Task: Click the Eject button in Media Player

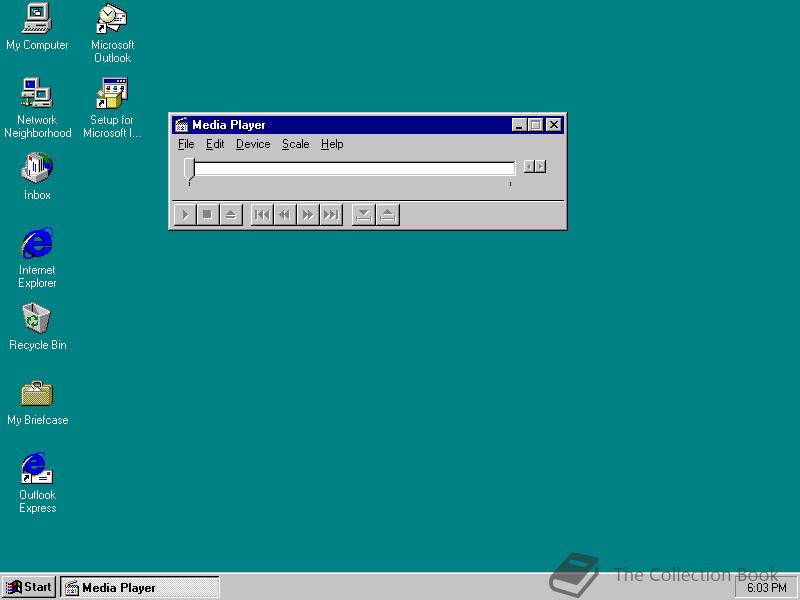Action: point(231,215)
